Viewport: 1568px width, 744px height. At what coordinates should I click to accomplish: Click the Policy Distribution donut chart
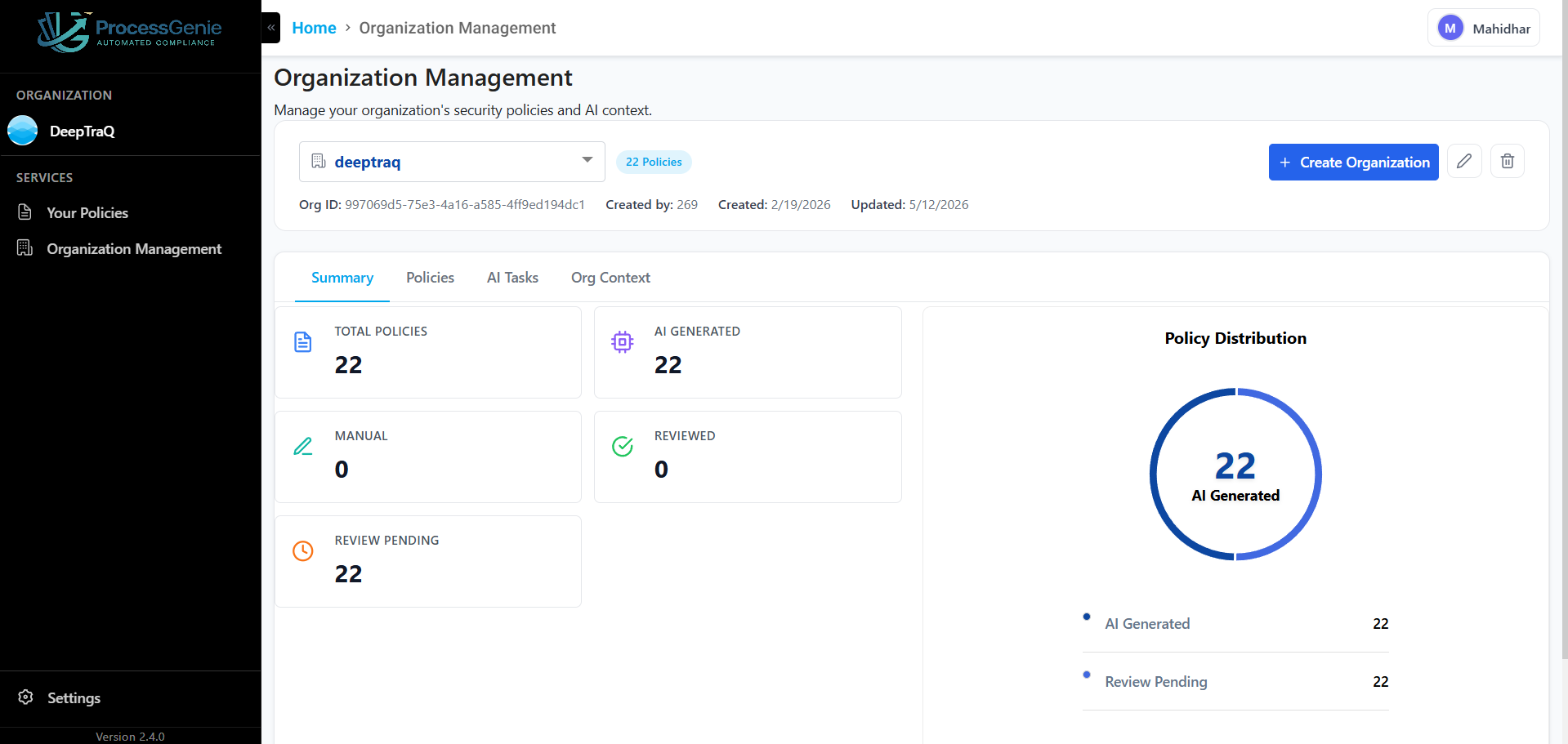click(x=1235, y=474)
